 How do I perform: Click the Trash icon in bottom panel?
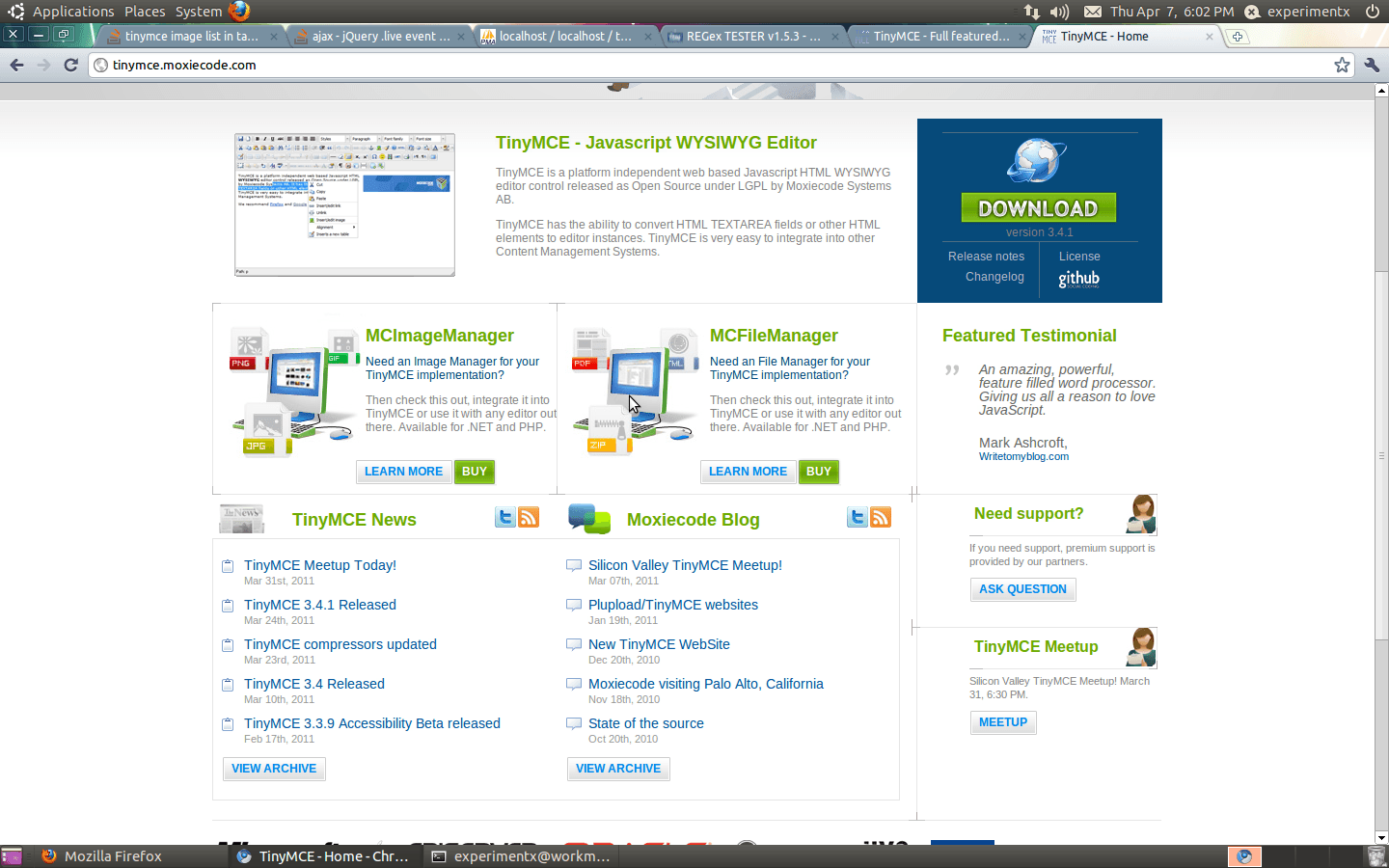point(1376,856)
